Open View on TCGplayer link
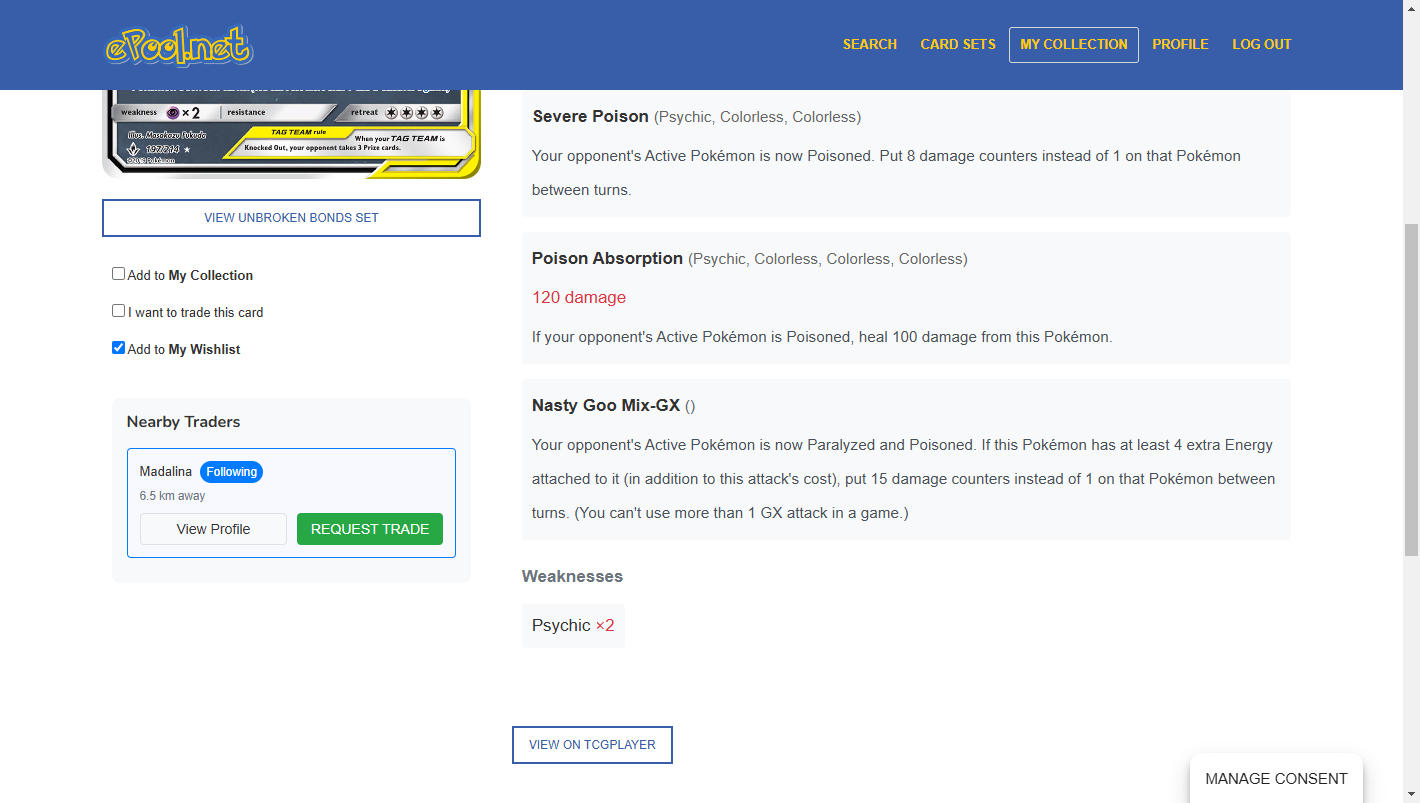Image resolution: width=1420 pixels, height=803 pixels. click(x=592, y=745)
